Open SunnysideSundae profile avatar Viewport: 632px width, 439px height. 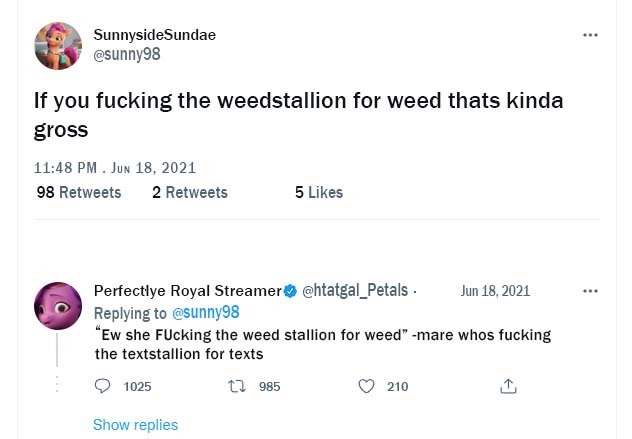(x=58, y=45)
